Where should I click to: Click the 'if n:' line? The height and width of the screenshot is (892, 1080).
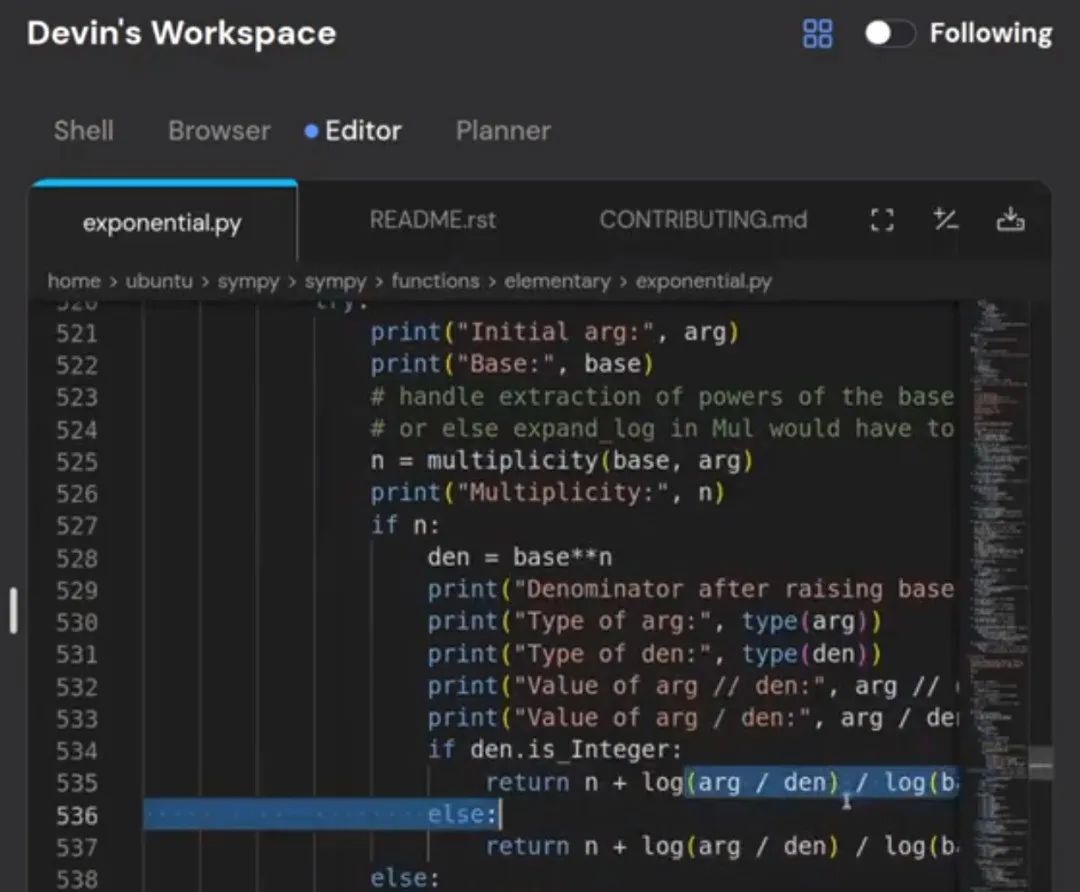point(405,525)
